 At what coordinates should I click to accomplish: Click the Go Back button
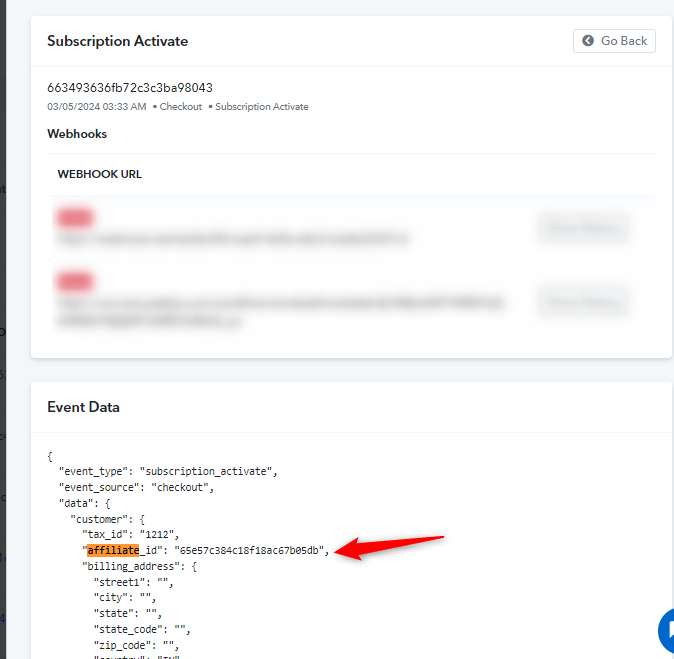[x=614, y=41]
